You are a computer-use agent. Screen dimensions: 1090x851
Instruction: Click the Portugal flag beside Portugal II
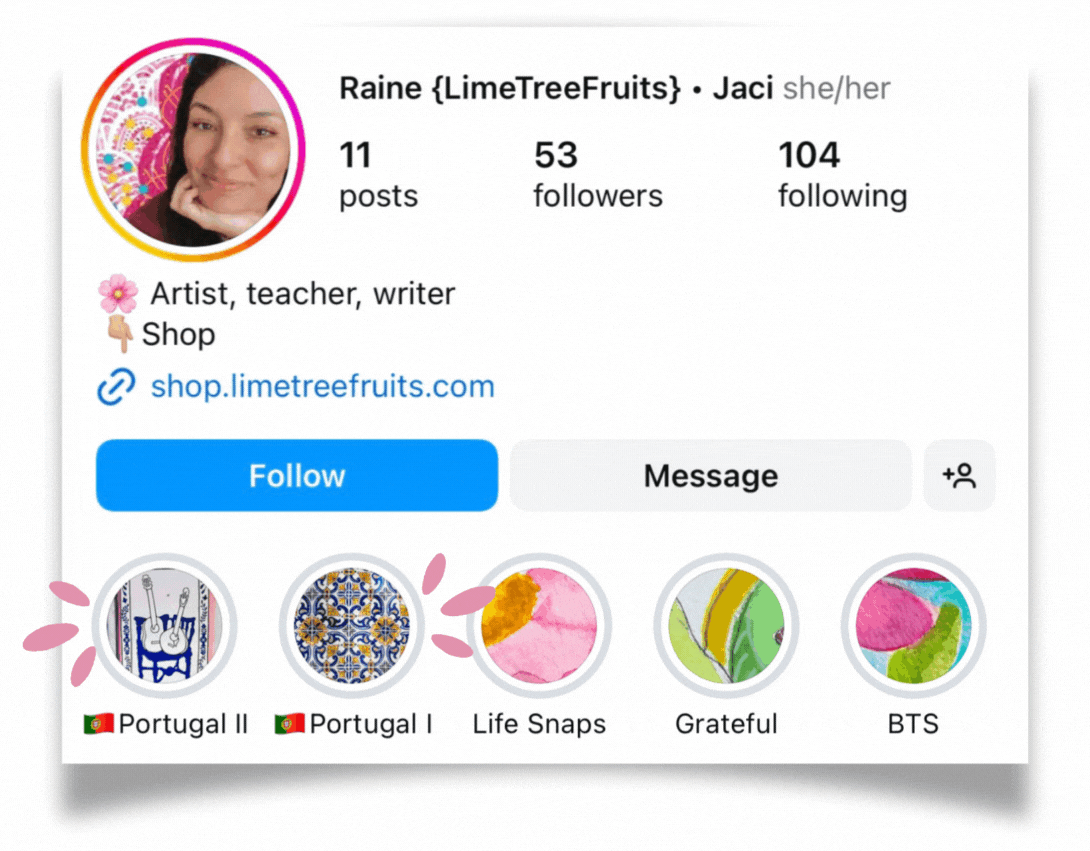(x=99, y=724)
